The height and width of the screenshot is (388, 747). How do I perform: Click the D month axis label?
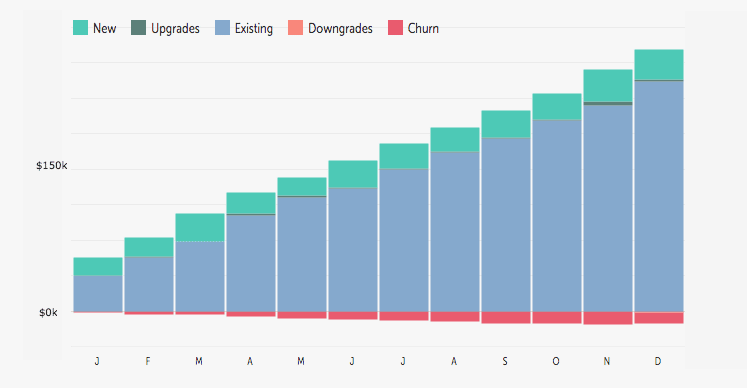point(658,361)
